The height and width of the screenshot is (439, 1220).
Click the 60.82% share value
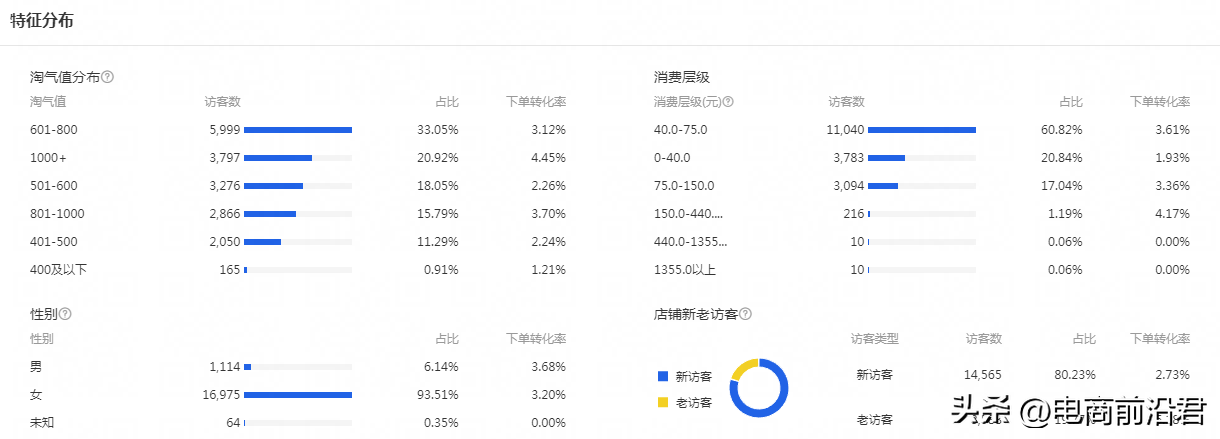(x=1062, y=130)
